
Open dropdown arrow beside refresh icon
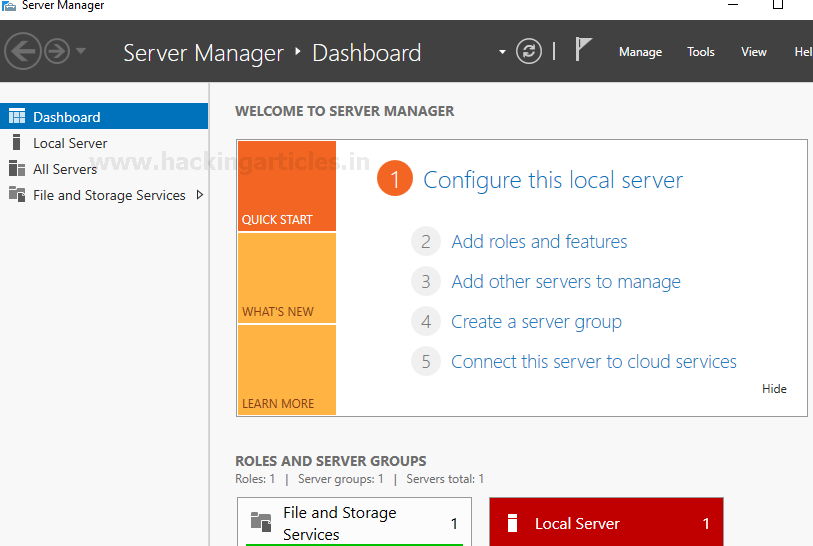tap(502, 52)
